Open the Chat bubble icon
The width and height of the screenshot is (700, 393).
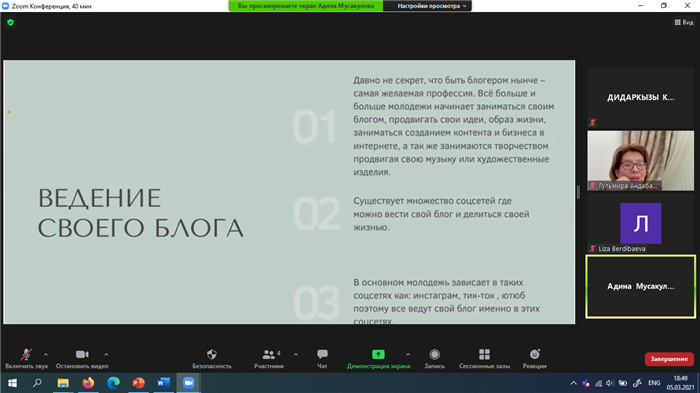pos(322,355)
